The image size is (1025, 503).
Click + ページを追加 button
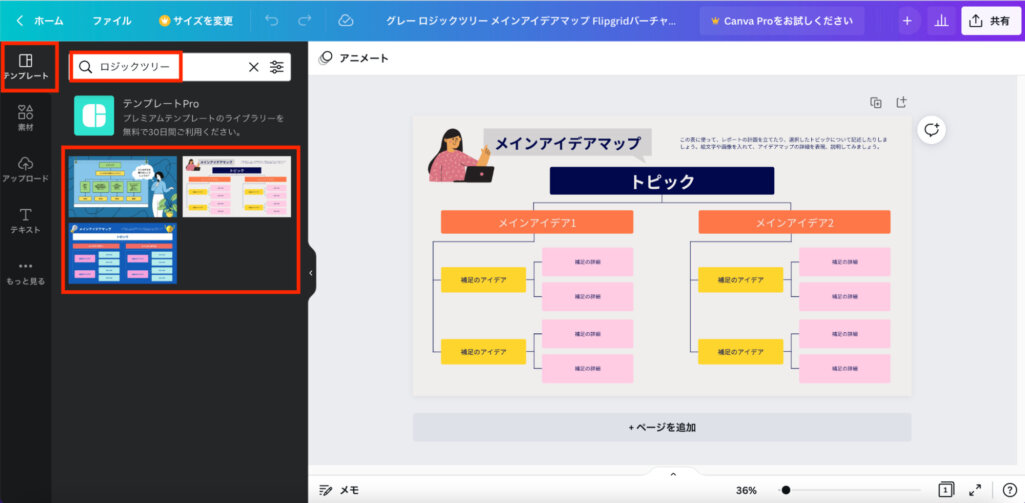click(x=662, y=427)
